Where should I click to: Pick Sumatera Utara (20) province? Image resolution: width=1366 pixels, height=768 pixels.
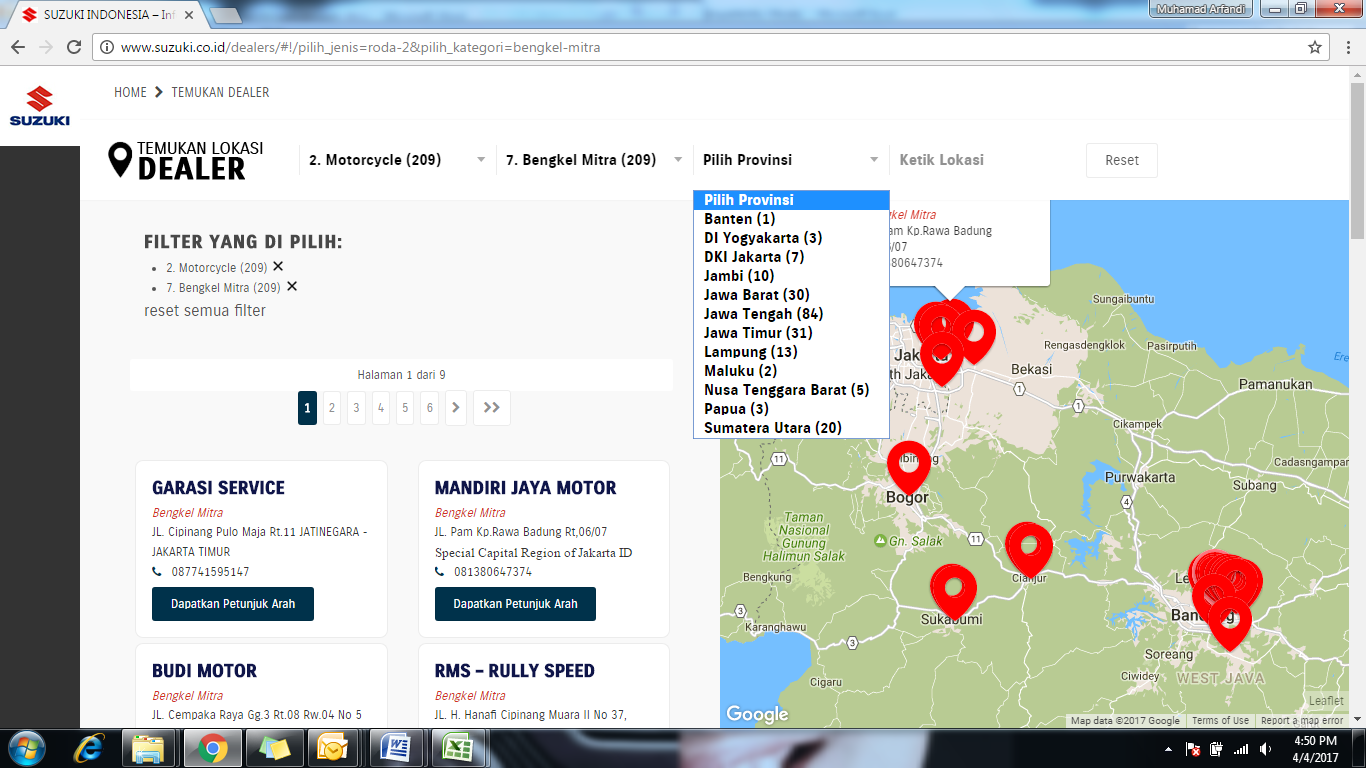[x=772, y=428]
